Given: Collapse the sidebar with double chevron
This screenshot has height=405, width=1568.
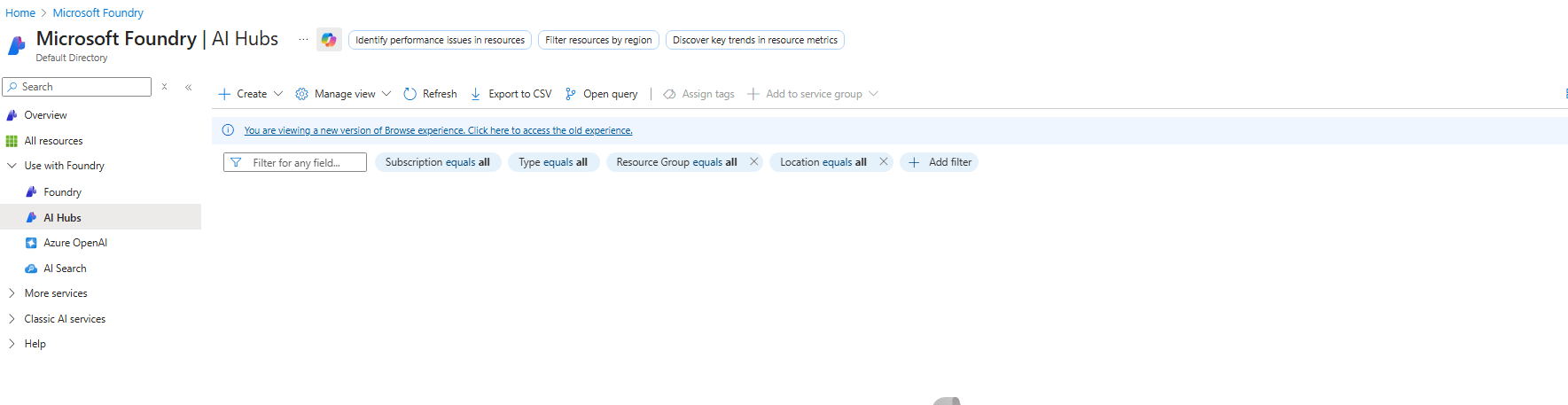Looking at the screenshot, I should tap(189, 87).
